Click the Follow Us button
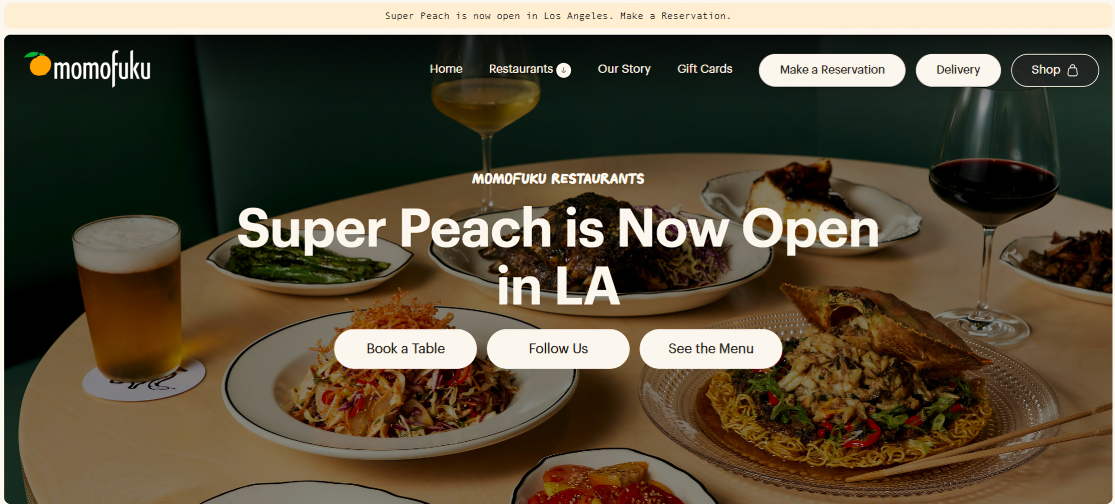Image resolution: width=1115 pixels, height=504 pixels. click(x=558, y=348)
